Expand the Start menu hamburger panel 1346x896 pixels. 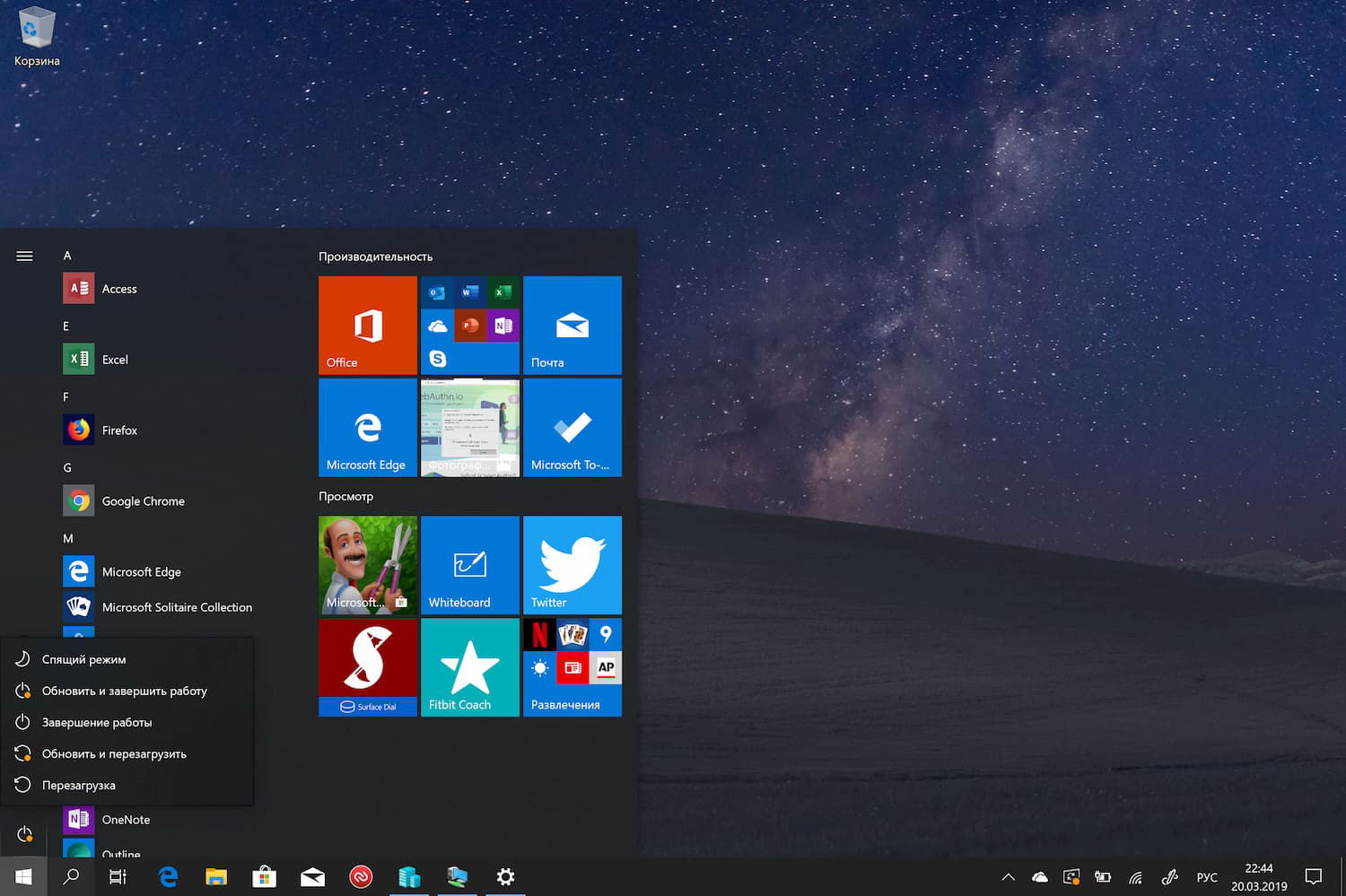pyautogui.click(x=24, y=255)
